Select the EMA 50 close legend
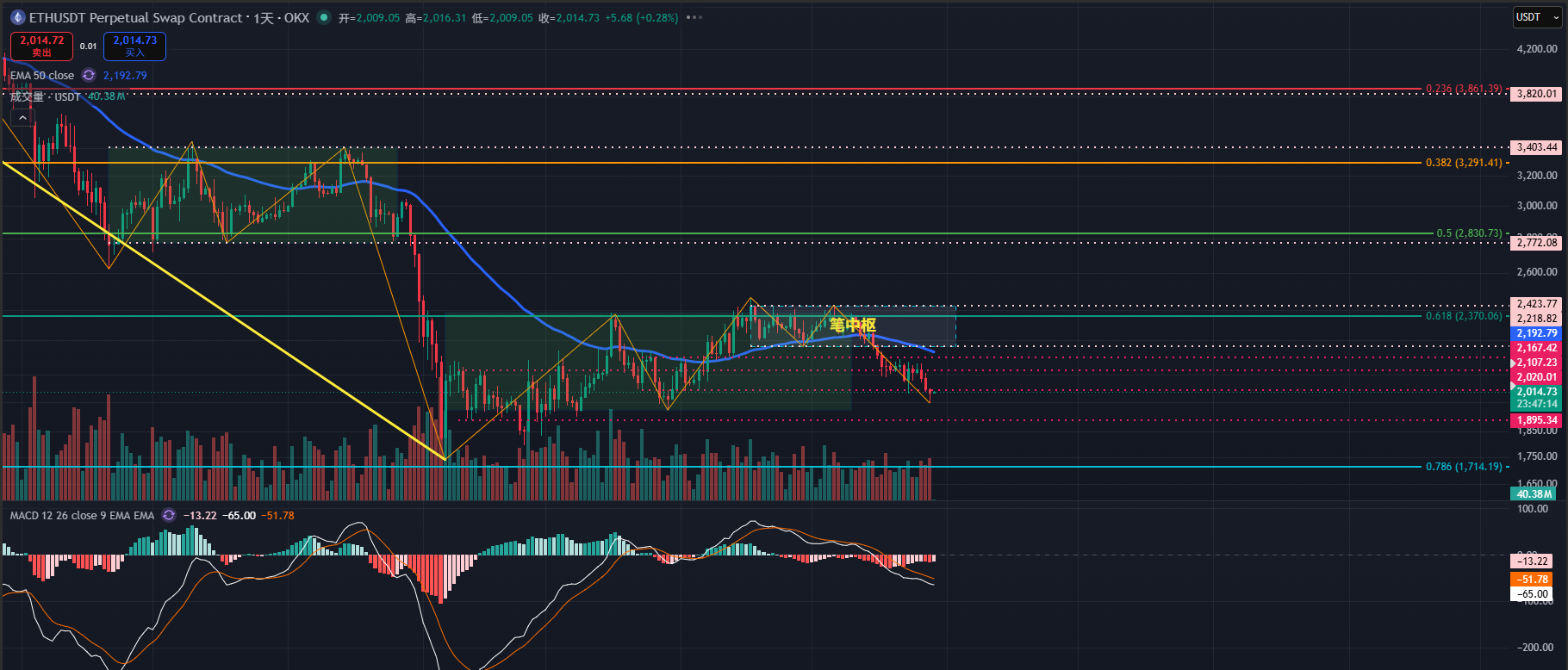Screen dimensions: 1568x670 click(x=42, y=76)
